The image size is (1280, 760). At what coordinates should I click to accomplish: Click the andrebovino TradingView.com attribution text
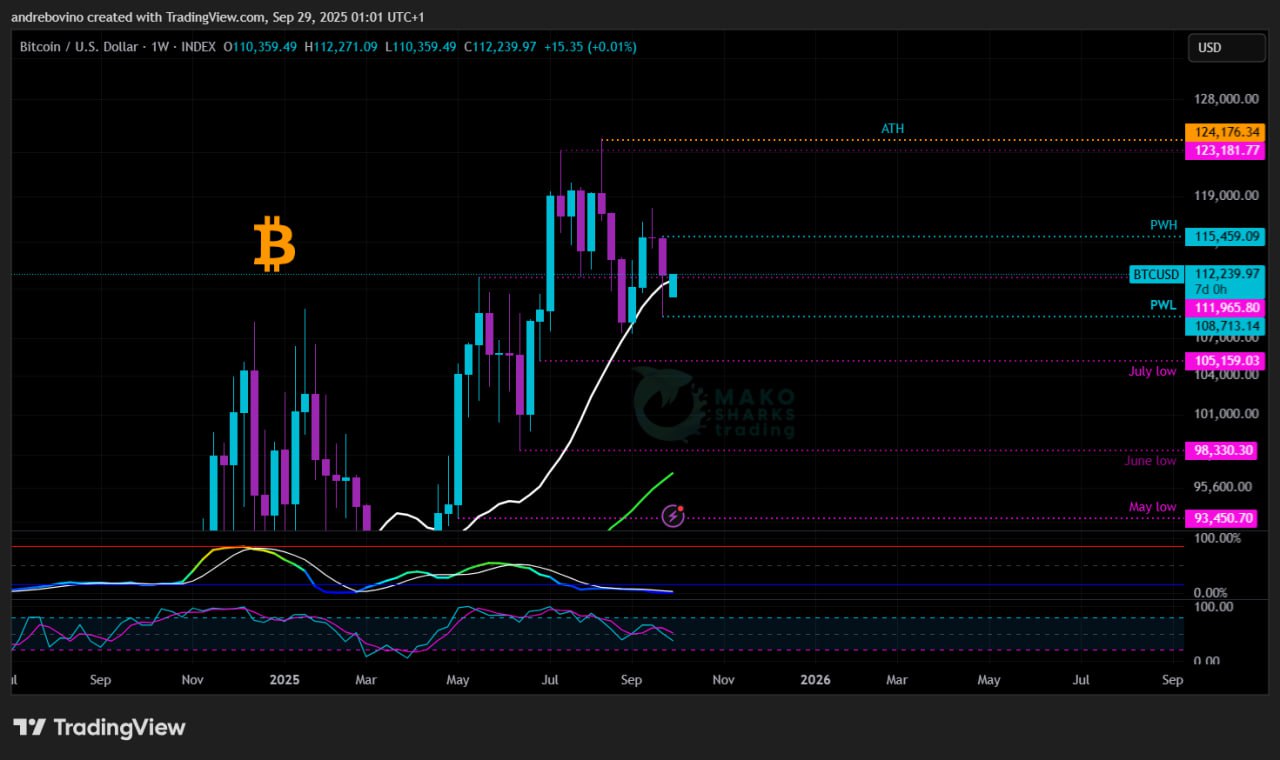(139, 17)
